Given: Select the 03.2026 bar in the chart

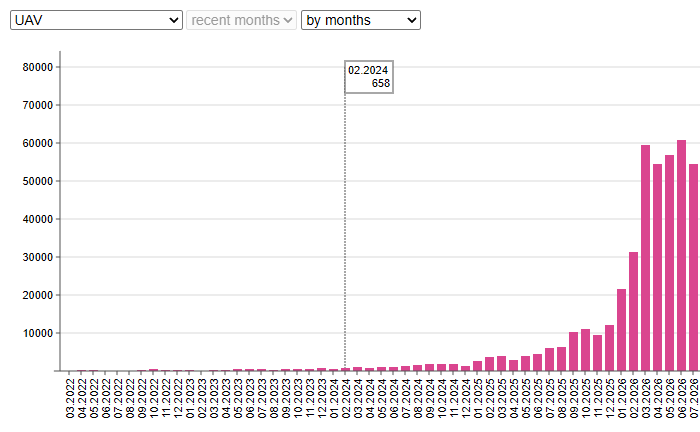Looking at the screenshot, I should (646, 258).
